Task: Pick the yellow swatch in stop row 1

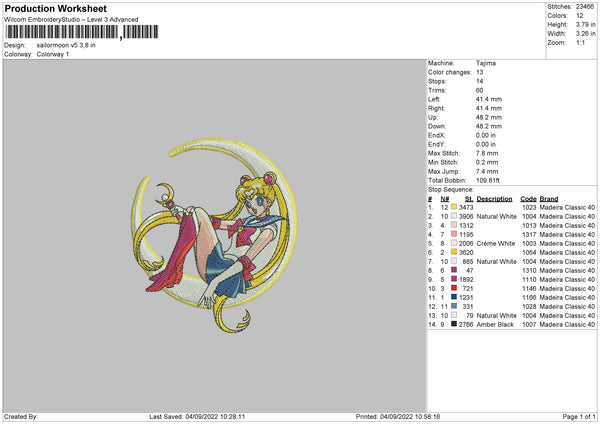Action: click(454, 207)
